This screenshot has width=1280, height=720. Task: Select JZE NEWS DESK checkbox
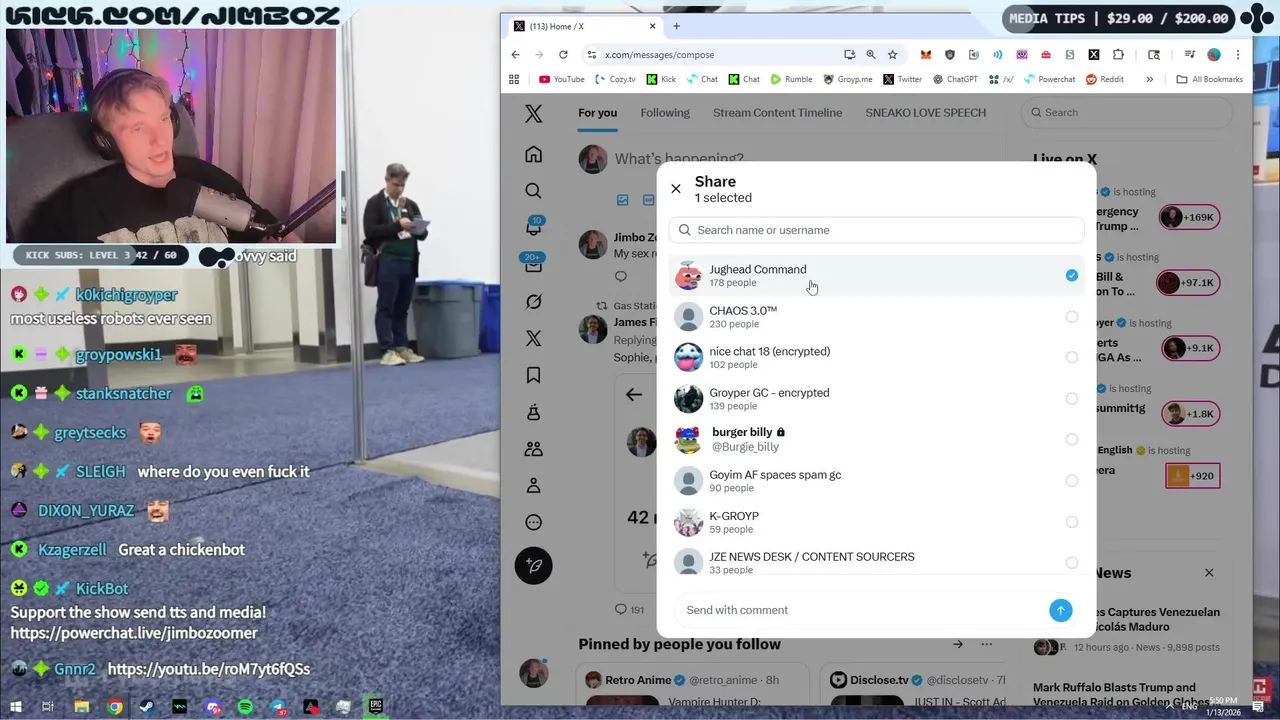click(x=1071, y=563)
